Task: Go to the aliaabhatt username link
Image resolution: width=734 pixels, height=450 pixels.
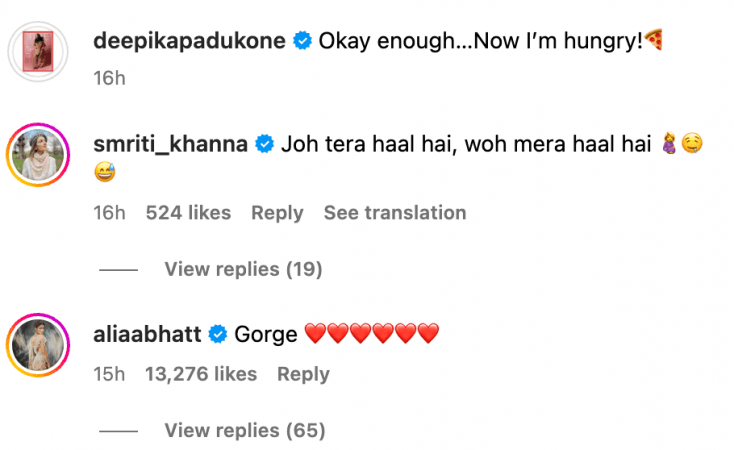Action: [147, 334]
